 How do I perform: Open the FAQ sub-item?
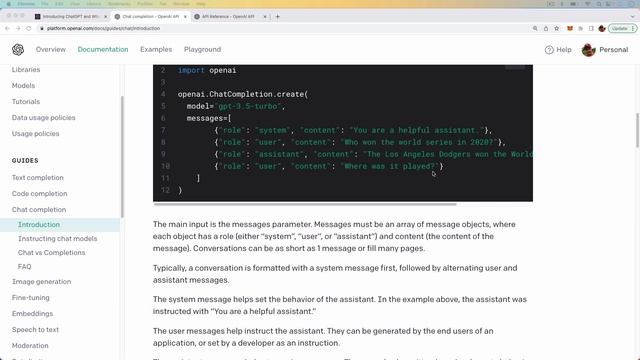(24, 267)
